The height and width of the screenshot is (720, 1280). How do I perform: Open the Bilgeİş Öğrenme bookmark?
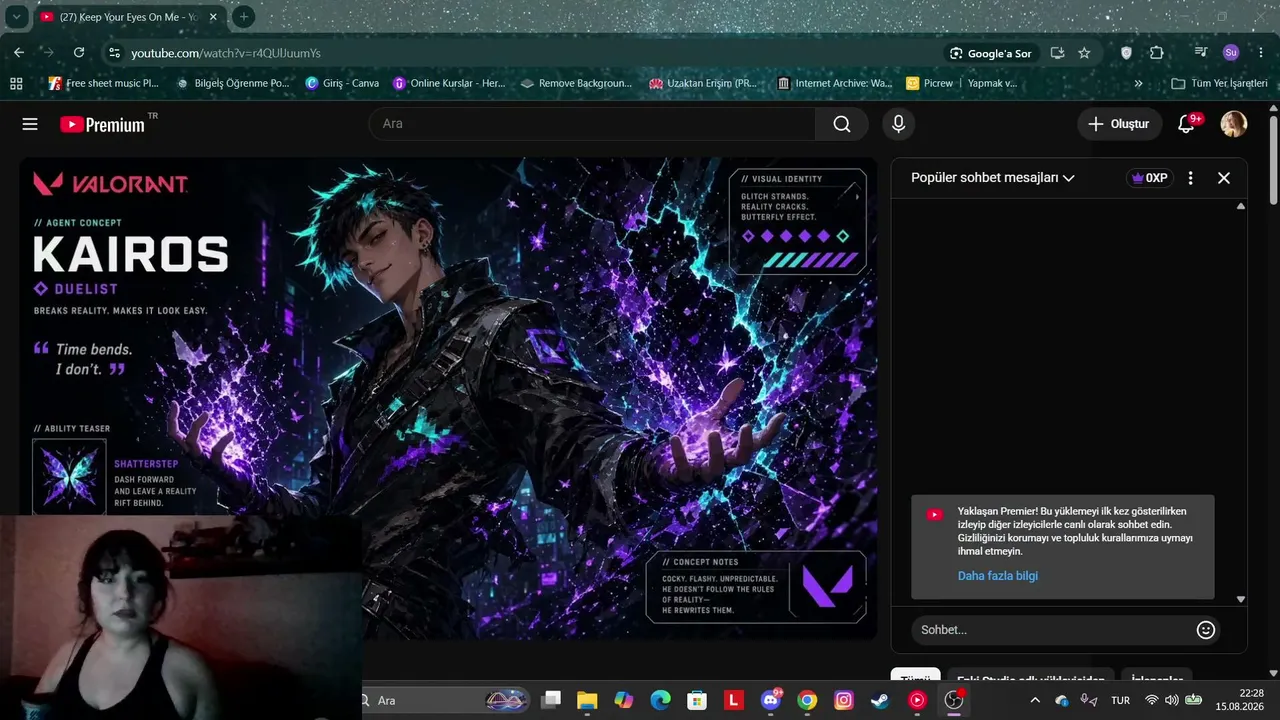[x=233, y=83]
